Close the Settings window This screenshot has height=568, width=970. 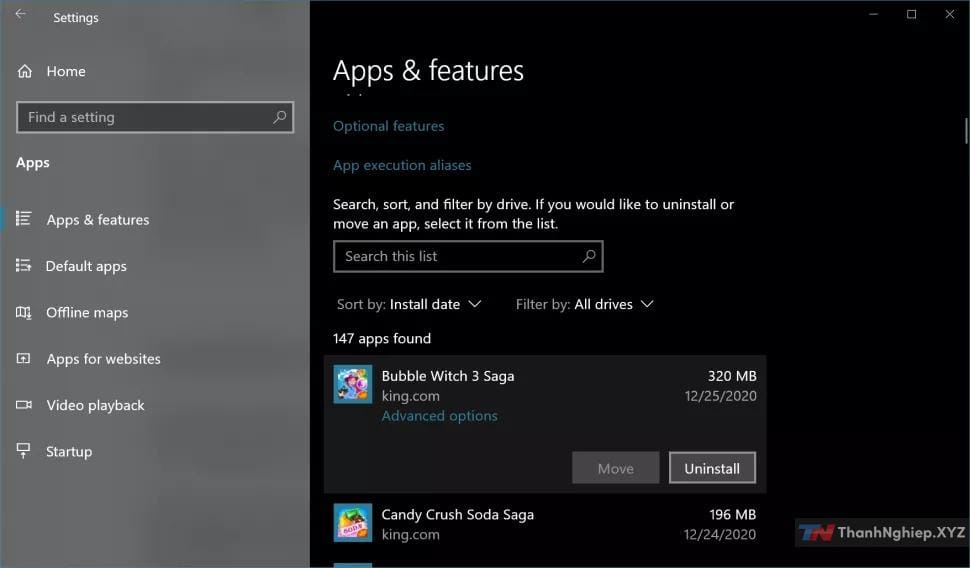(x=950, y=14)
